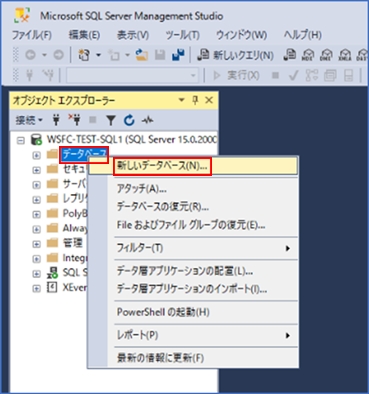Expand the SQL Server Agent node
Viewport: 369px width, 394px height.
pyautogui.click(x=36, y=274)
